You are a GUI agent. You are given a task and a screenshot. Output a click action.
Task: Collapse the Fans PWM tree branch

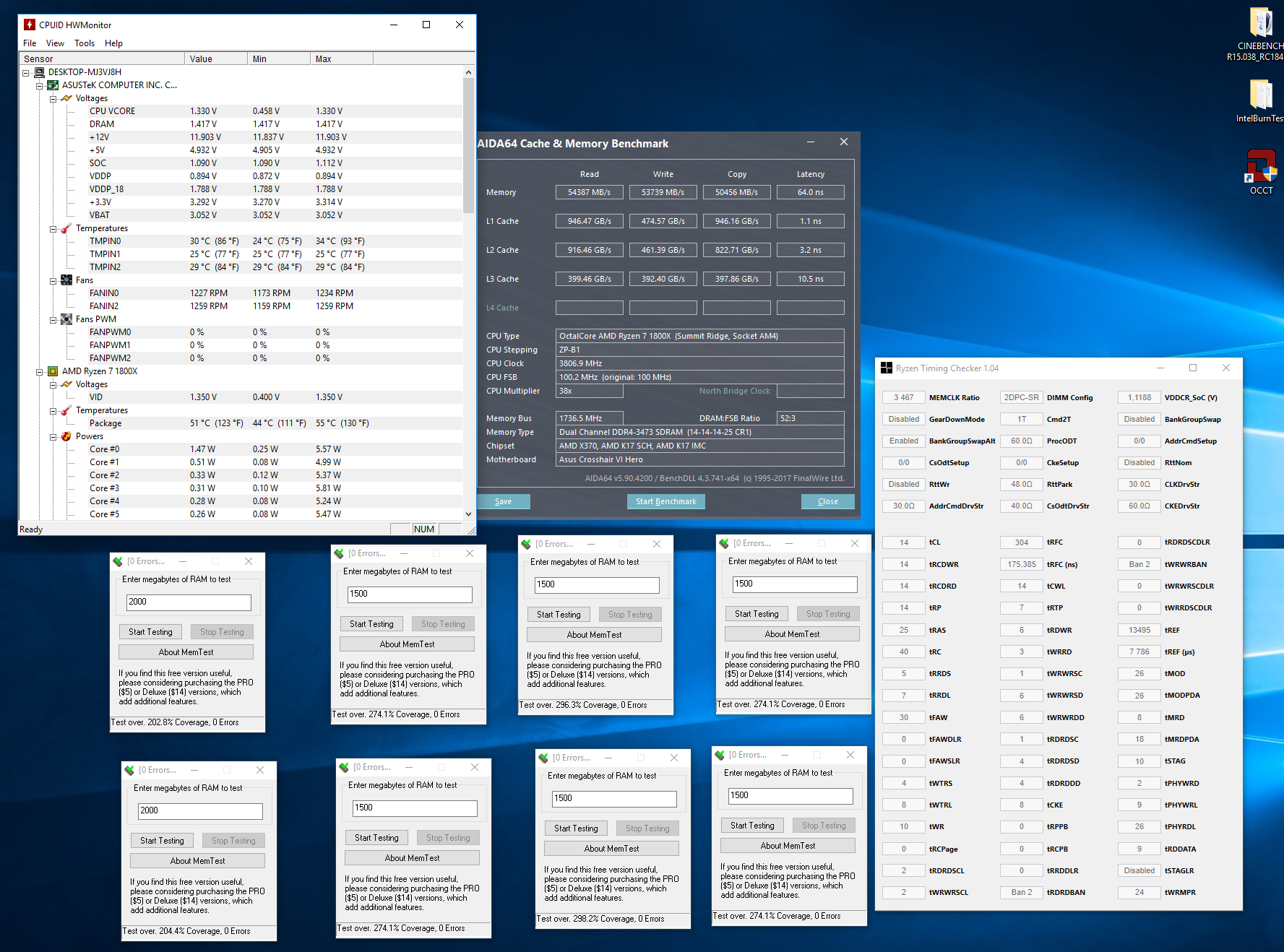coord(52,319)
